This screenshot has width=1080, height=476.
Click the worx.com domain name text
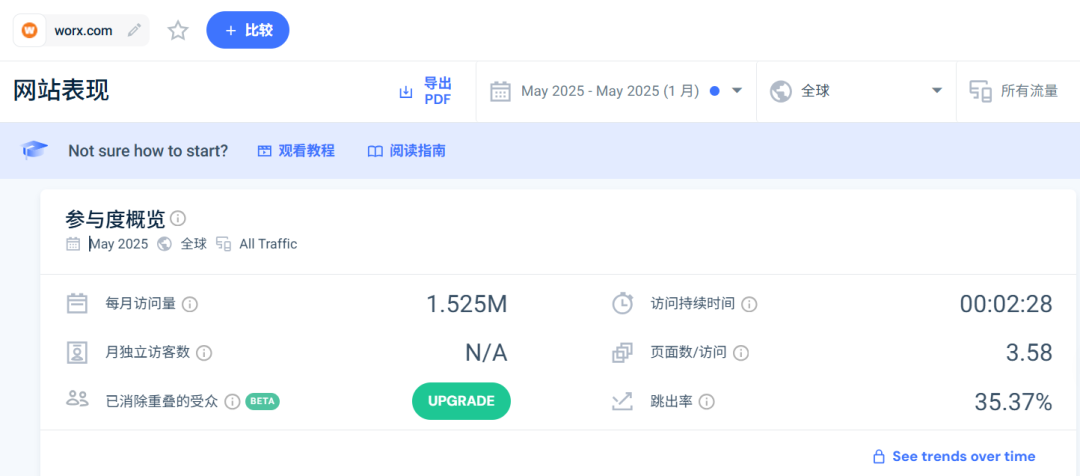(x=83, y=30)
